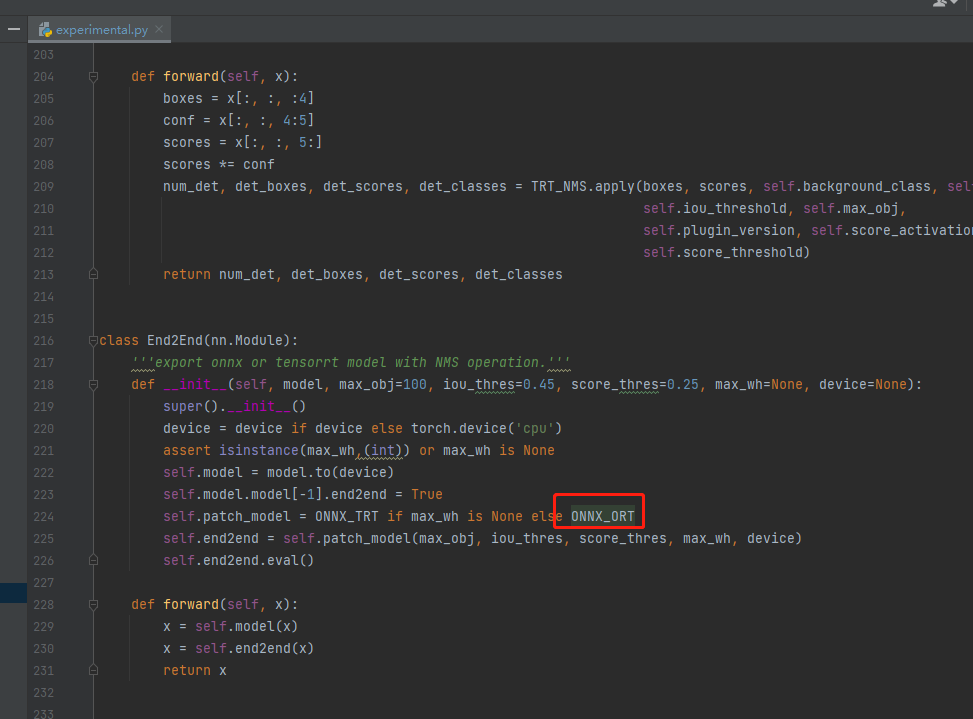The image size is (973, 719).
Task: Click TRT_NMS.apply call on line 209
Action: click(x=583, y=187)
